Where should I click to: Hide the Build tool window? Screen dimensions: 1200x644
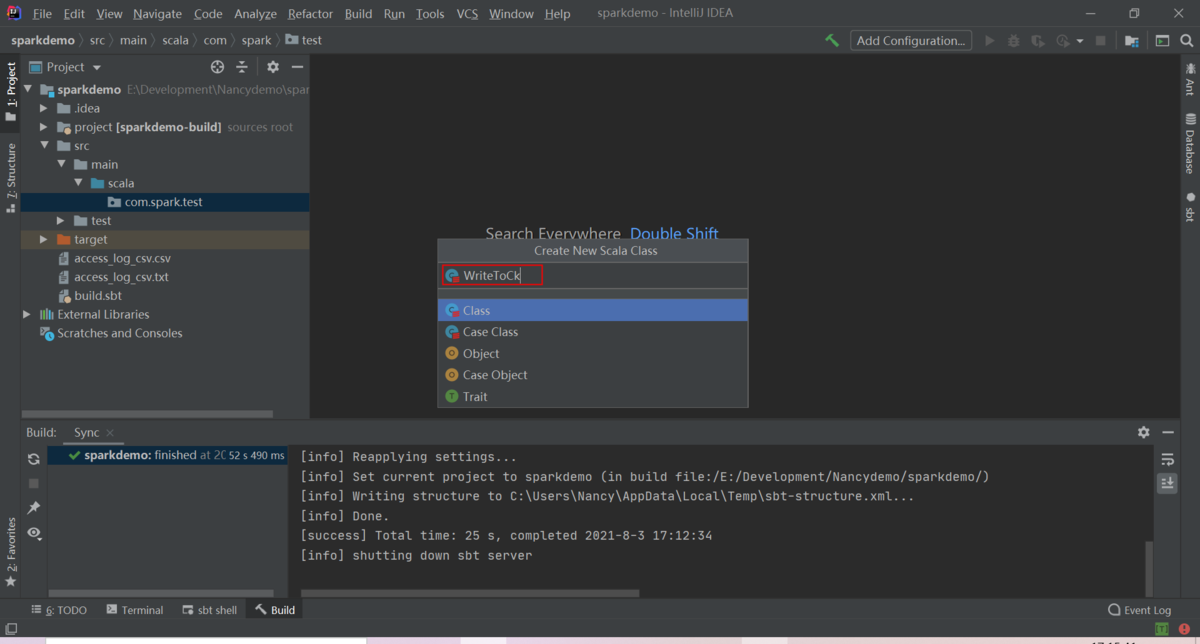pyautogui.click(x=1167, y=432)
